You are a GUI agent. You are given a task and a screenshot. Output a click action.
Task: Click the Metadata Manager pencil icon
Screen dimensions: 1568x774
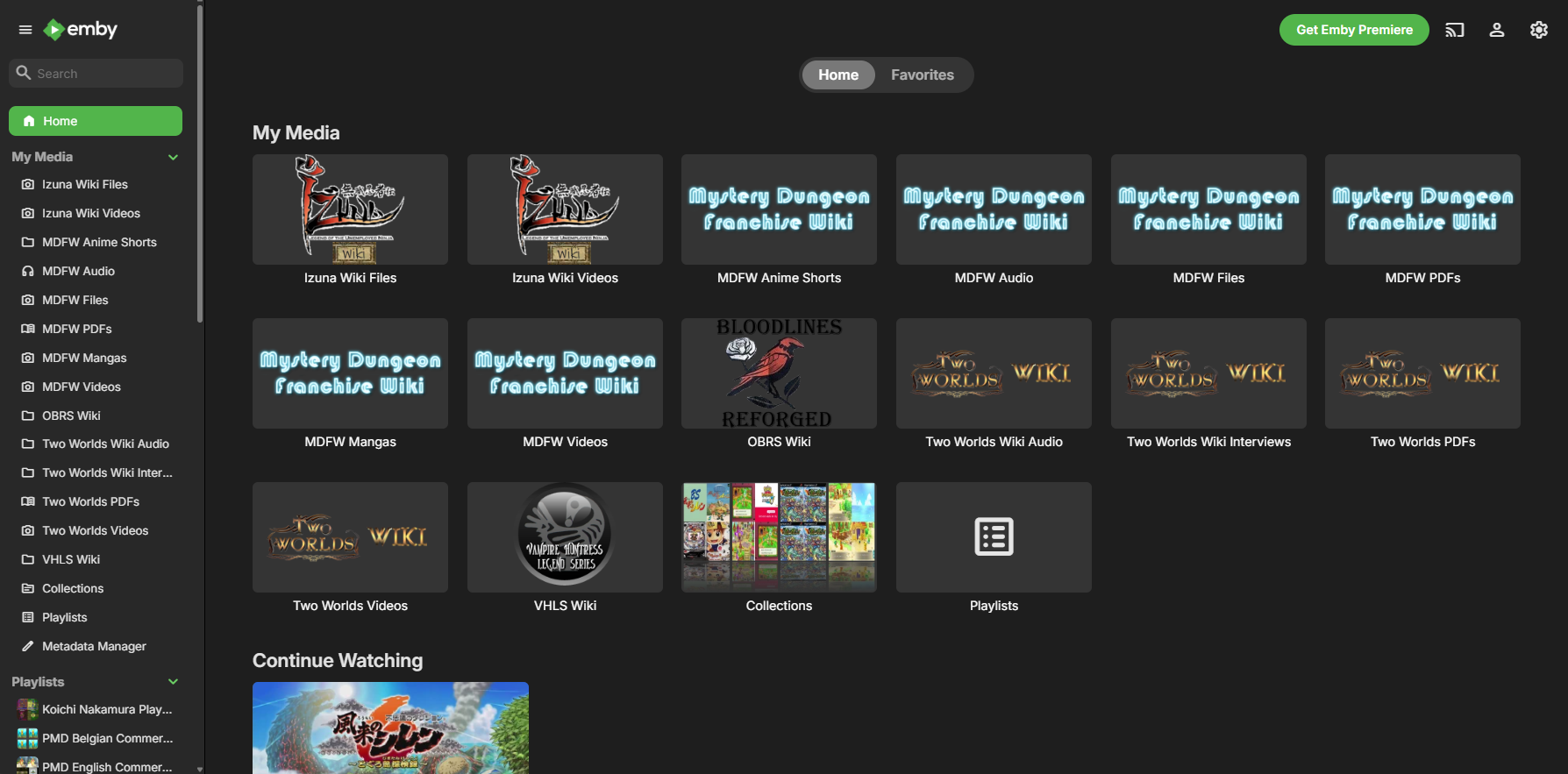coord(28,646)
